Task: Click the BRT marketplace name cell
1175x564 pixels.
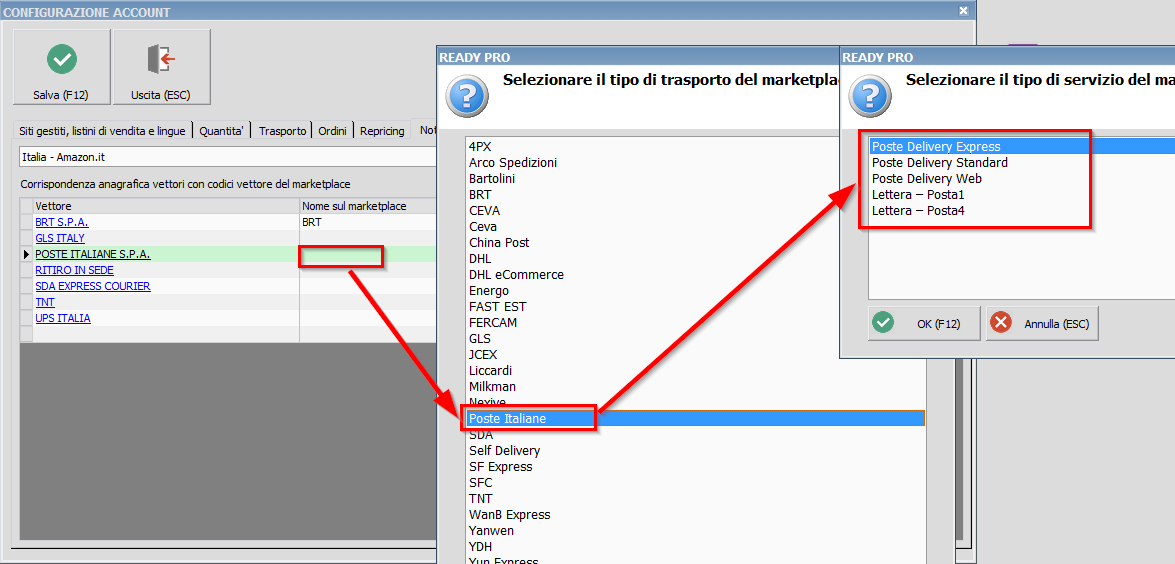Action: 368,222
